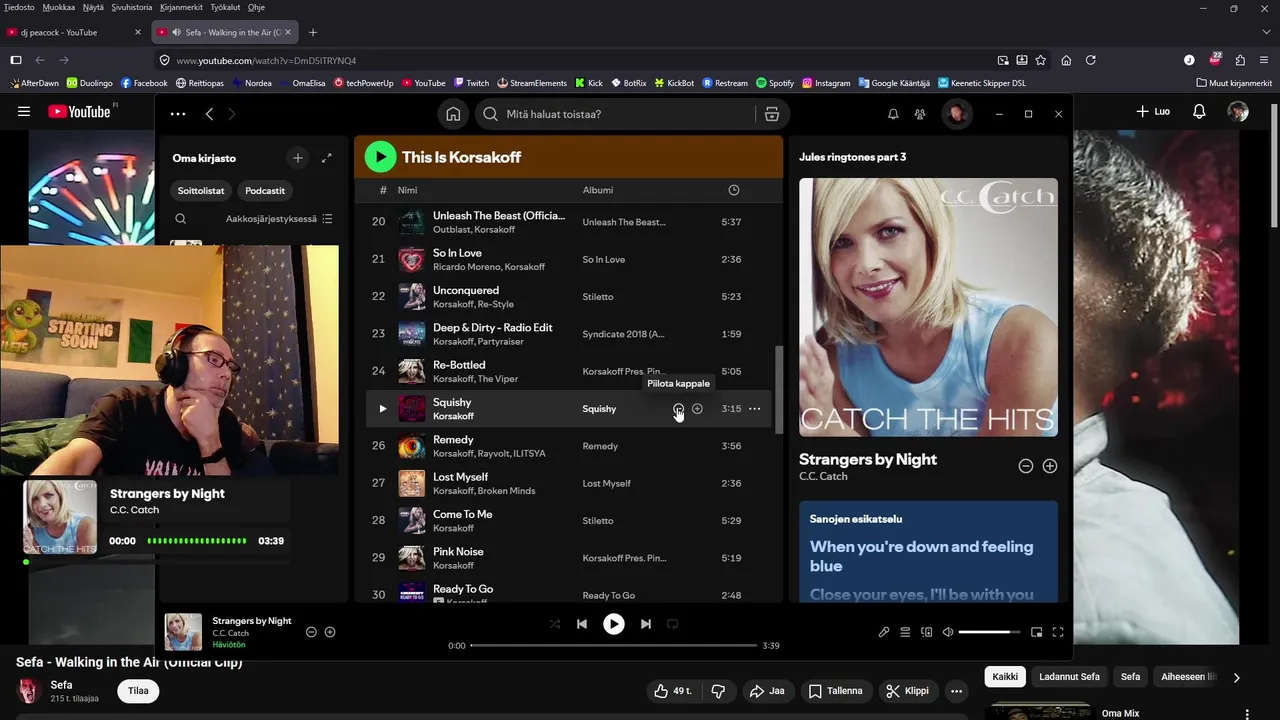Sort tracks by Nimi column header
Screen dimensions: 1280x720
(408, 190)
